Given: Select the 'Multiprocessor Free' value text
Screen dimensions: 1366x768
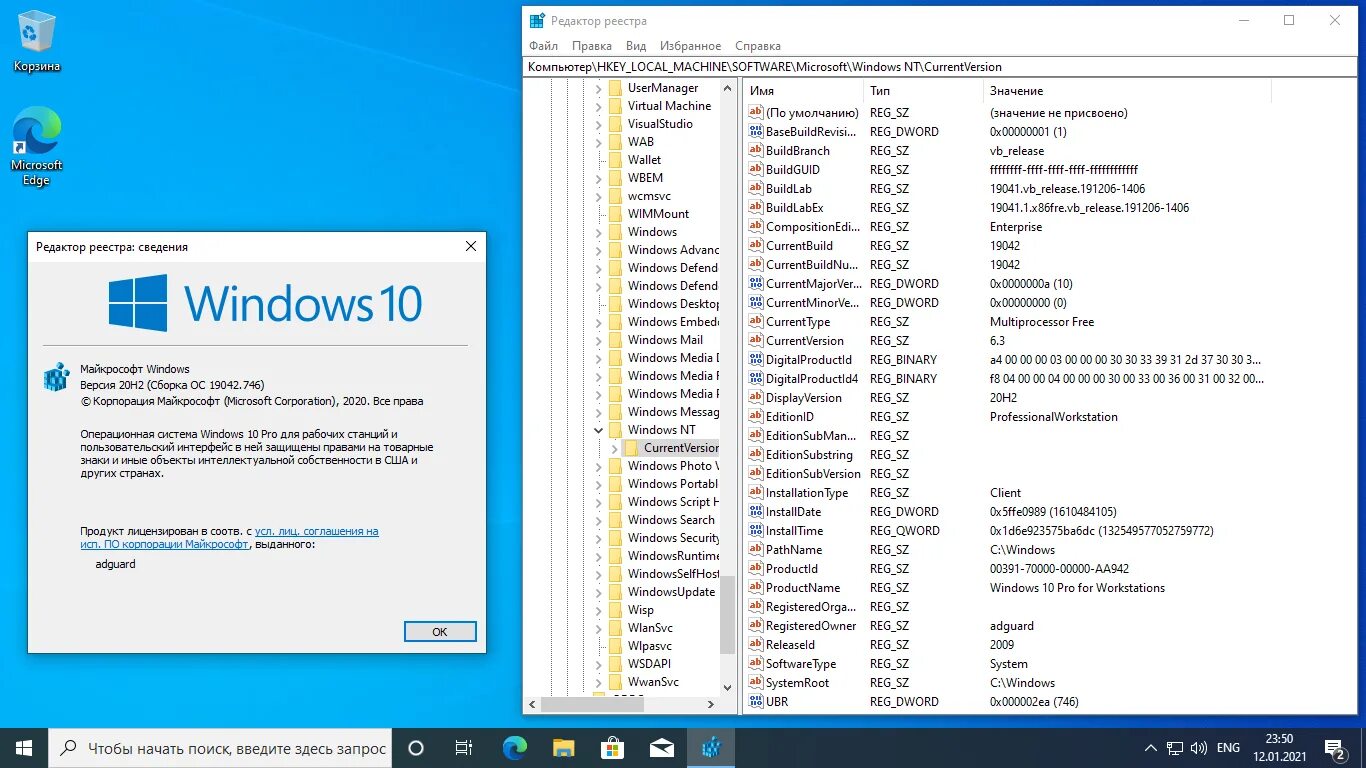Looking at the screenshot, I should point(1042,322).
